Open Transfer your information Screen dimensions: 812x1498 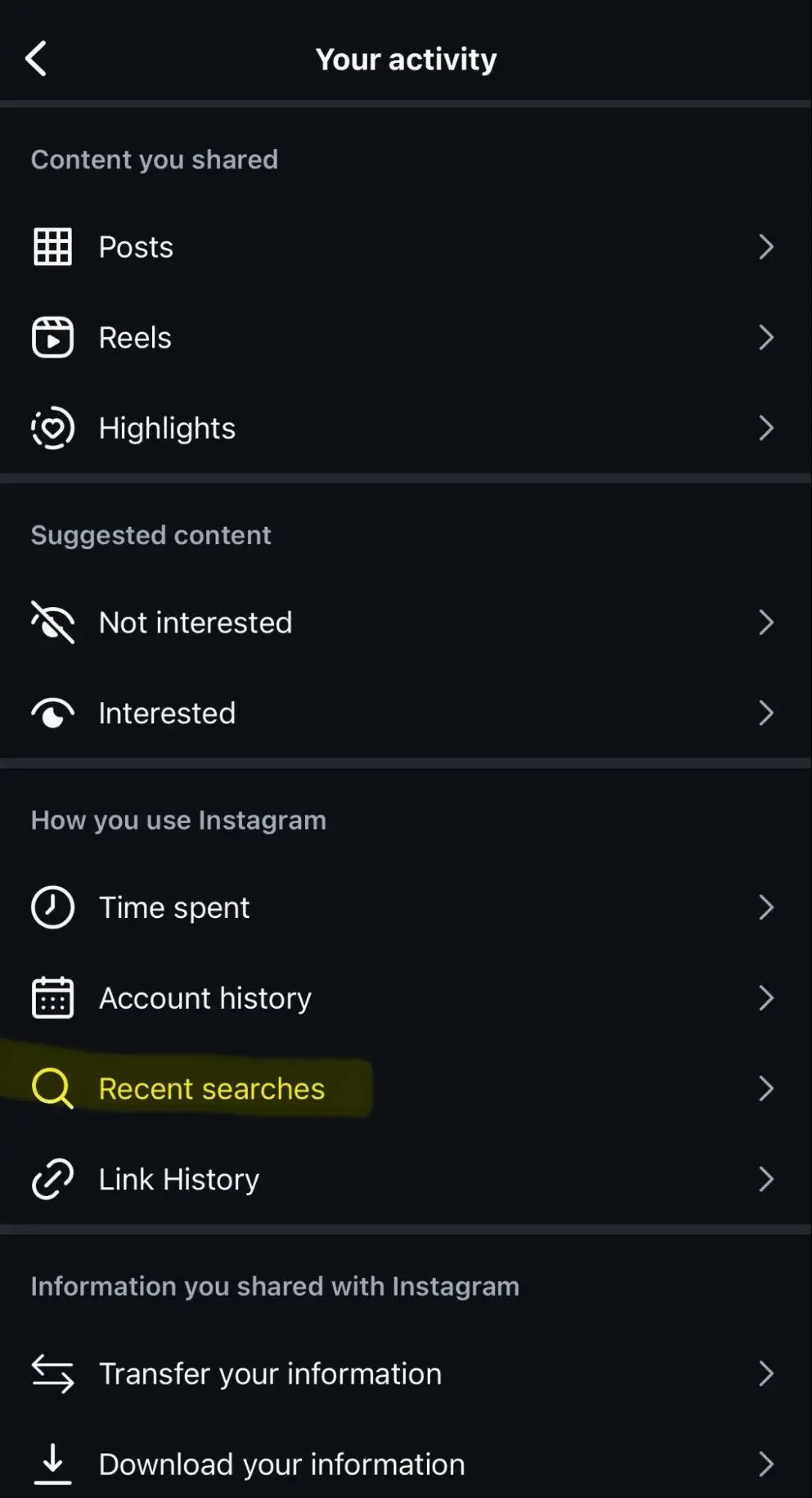point(270,1374)
